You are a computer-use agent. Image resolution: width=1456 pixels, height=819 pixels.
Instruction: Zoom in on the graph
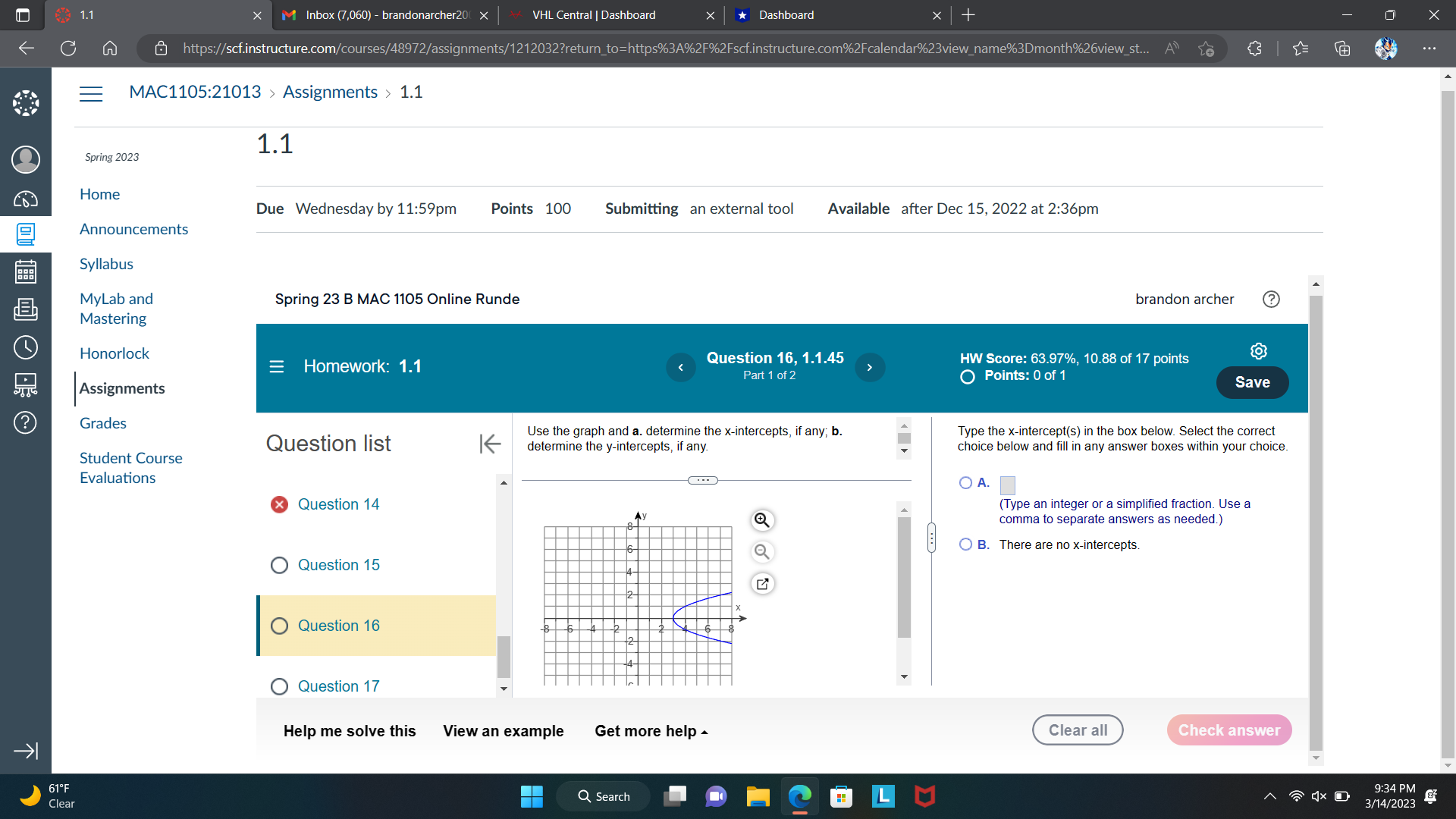pos(762,520)
